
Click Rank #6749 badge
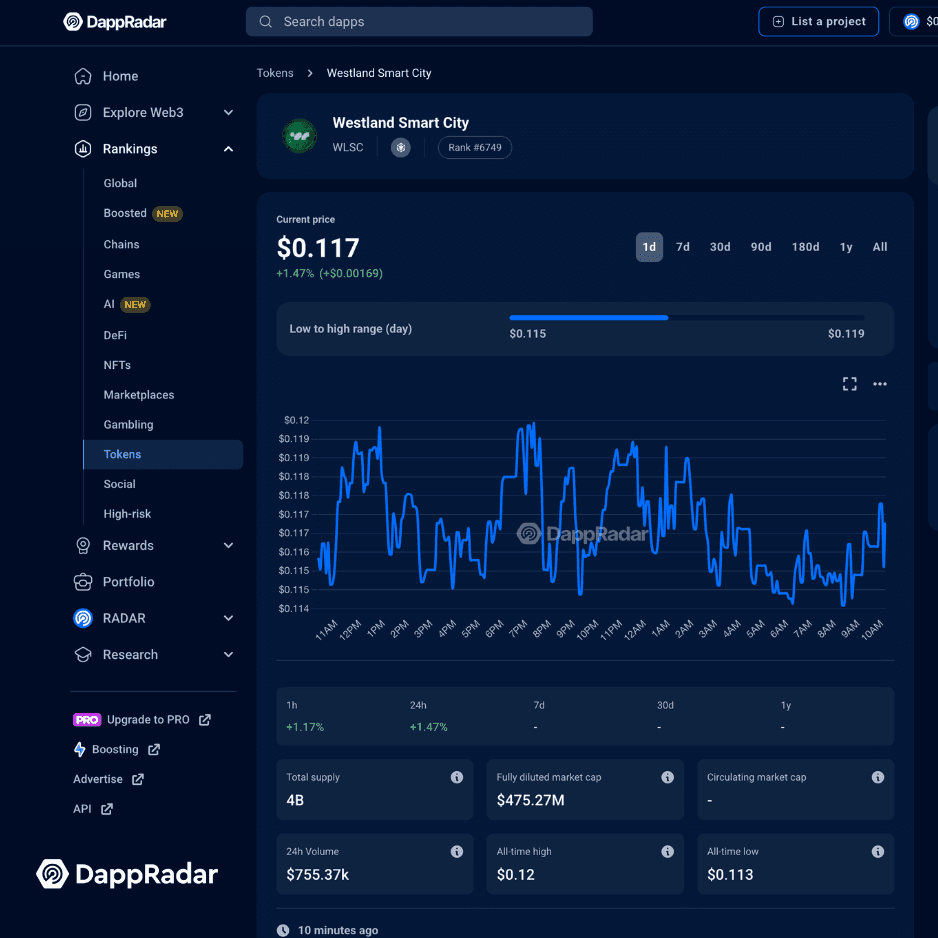coord(474,147)
